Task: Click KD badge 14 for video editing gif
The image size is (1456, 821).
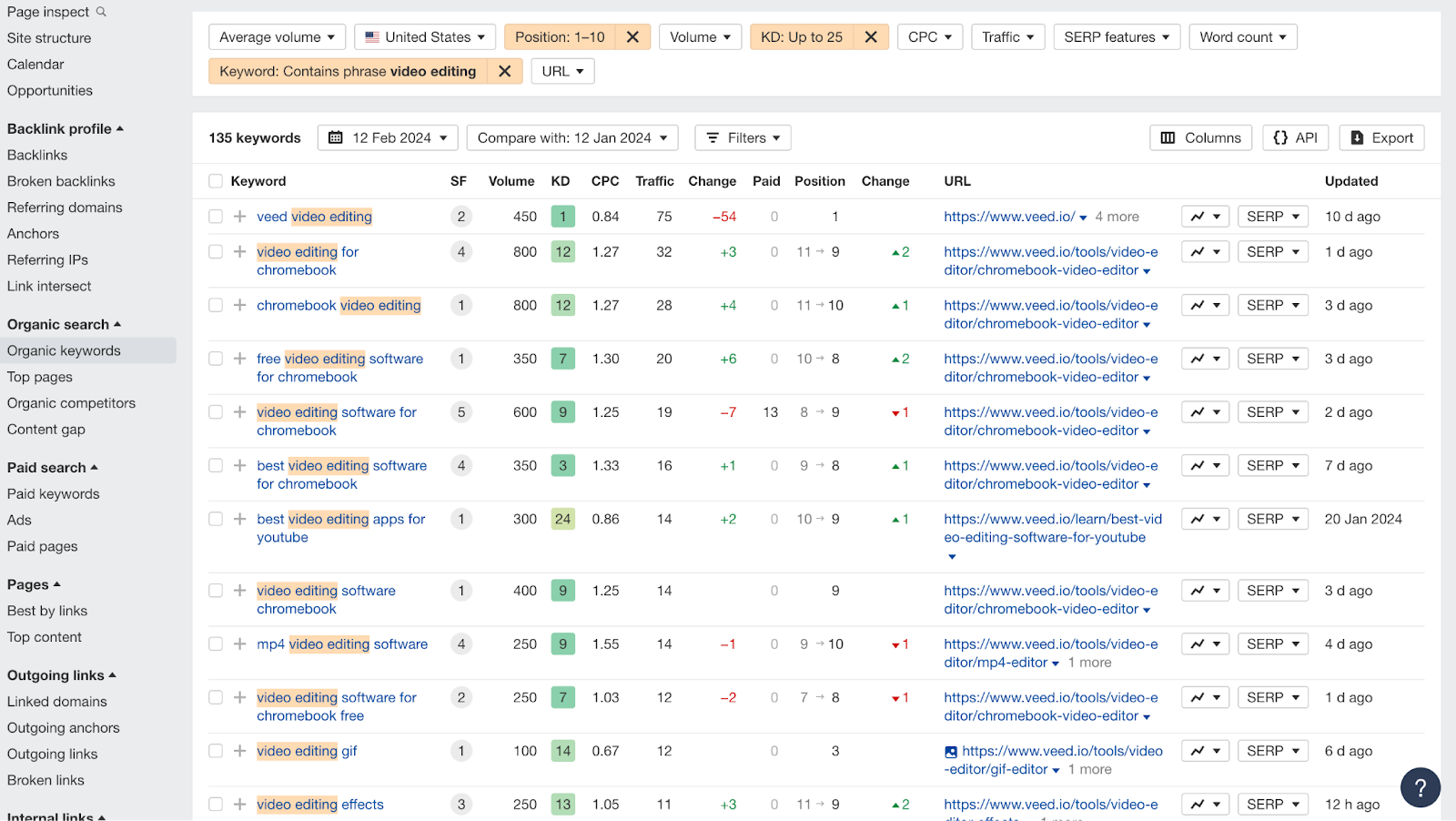Action: pyautogui.click(x=563, y=751)
